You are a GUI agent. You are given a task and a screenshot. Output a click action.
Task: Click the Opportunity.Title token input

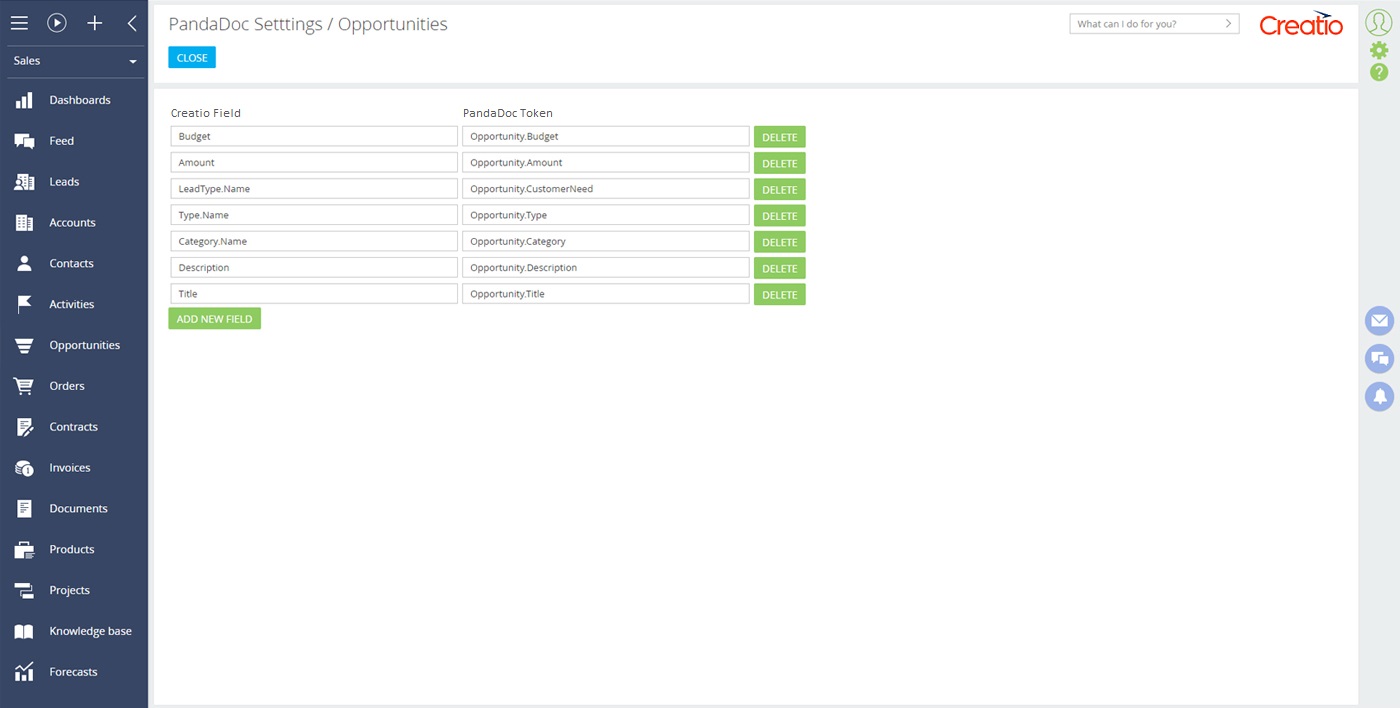tap(606, 294)
